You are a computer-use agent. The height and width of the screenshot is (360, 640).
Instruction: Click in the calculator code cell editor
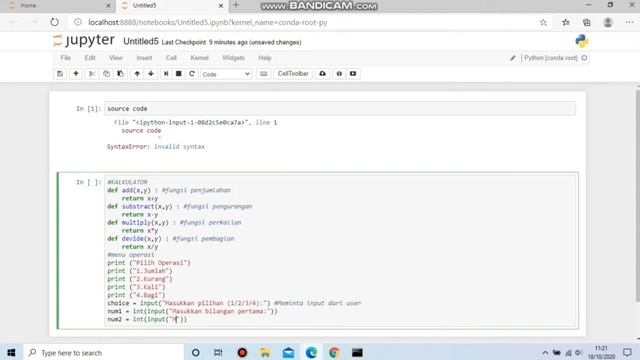click(x=341, y=251)
